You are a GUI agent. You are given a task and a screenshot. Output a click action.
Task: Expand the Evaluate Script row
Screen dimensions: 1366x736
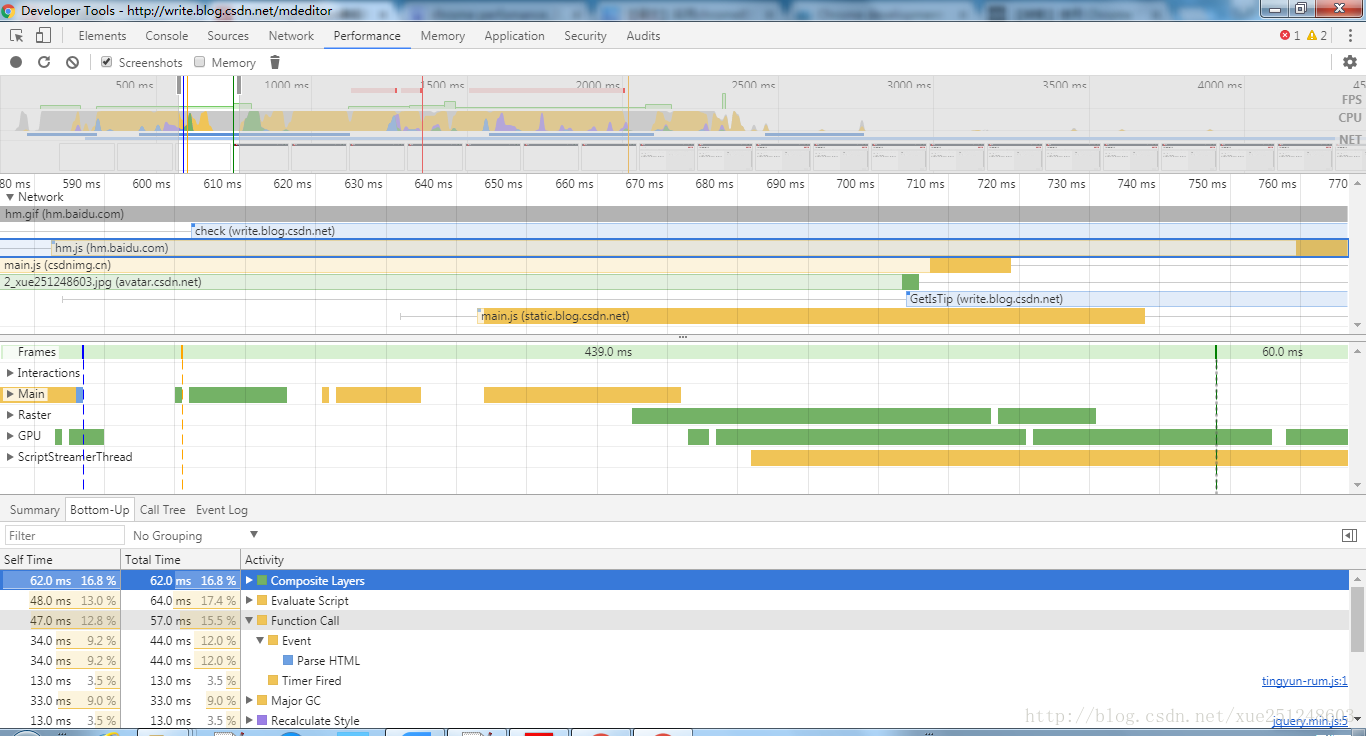pyautogui.click(x=250, y=601)
